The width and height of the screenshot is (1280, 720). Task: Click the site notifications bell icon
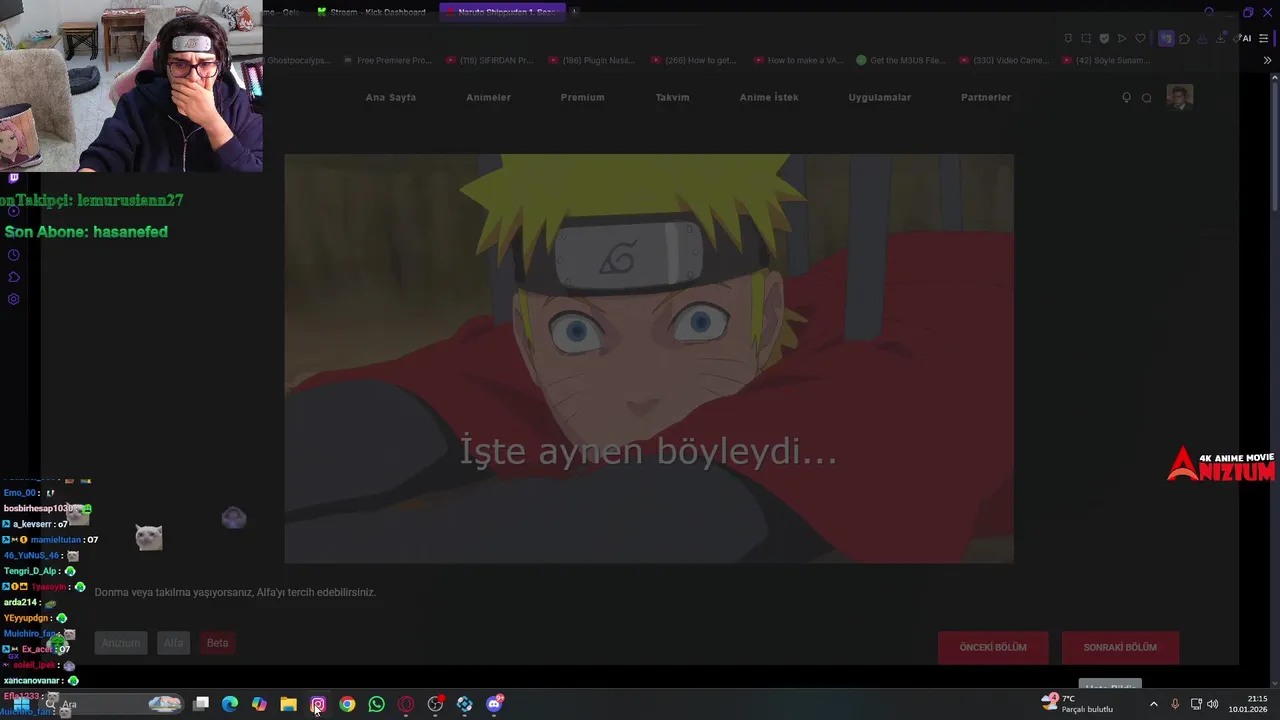[1126, 97]
